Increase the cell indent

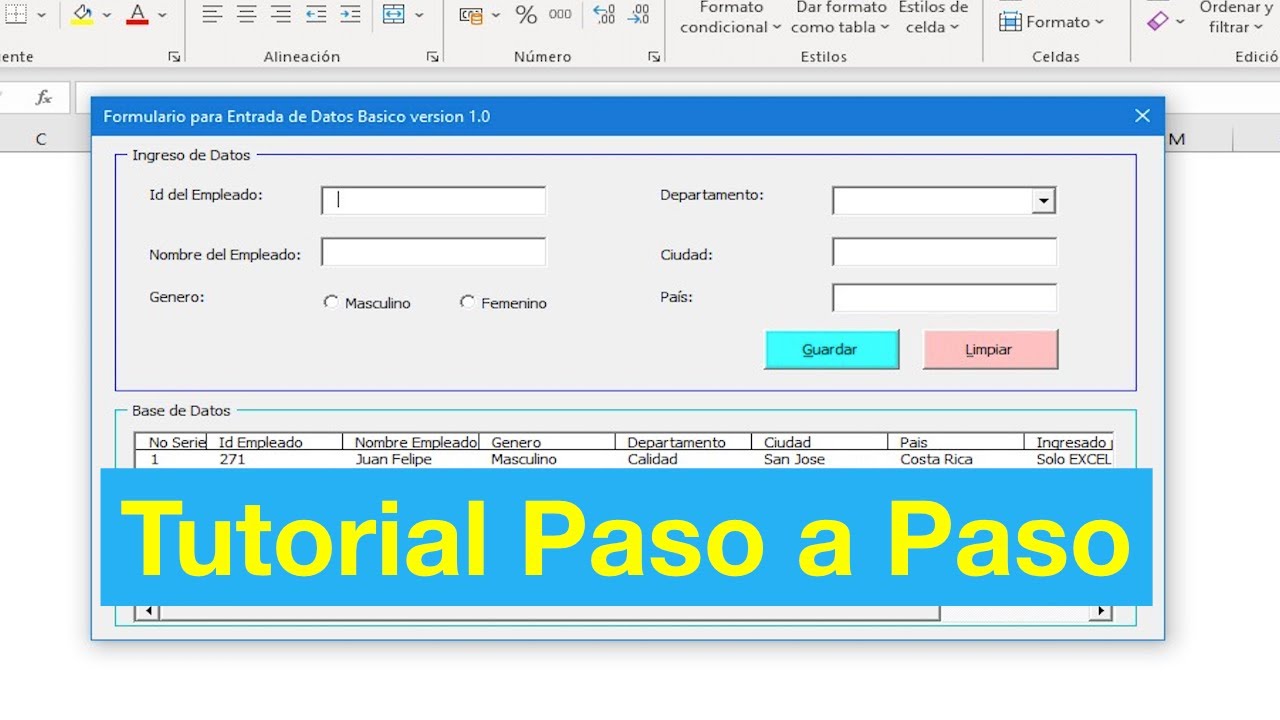(350, 14)
